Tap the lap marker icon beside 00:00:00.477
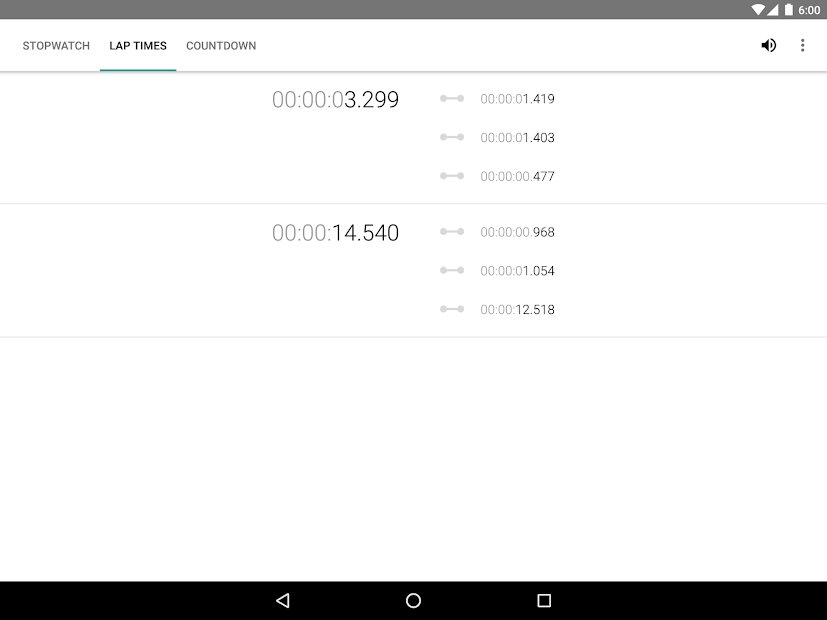This screenshot has height=620, width=827. pos(451,176)
